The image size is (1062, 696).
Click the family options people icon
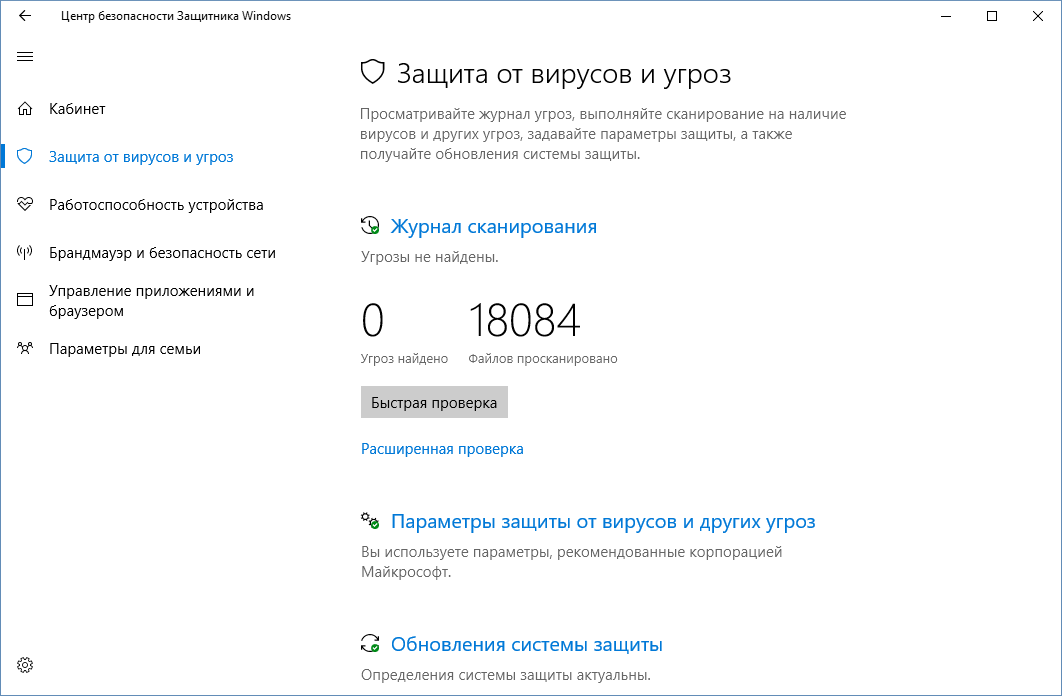pos(25,349)
